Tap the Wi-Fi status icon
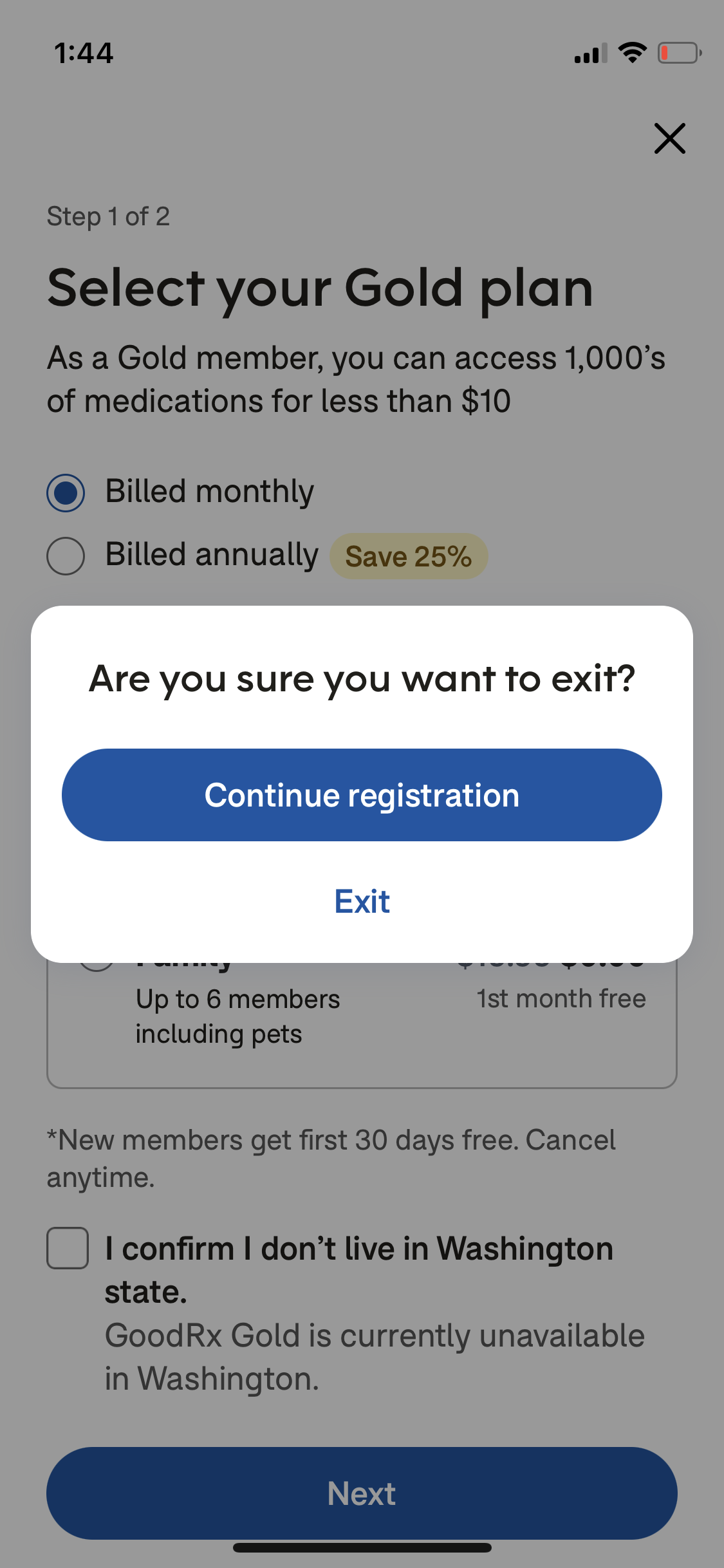This screenshot has height=1568, width=724. pos(632,53)
